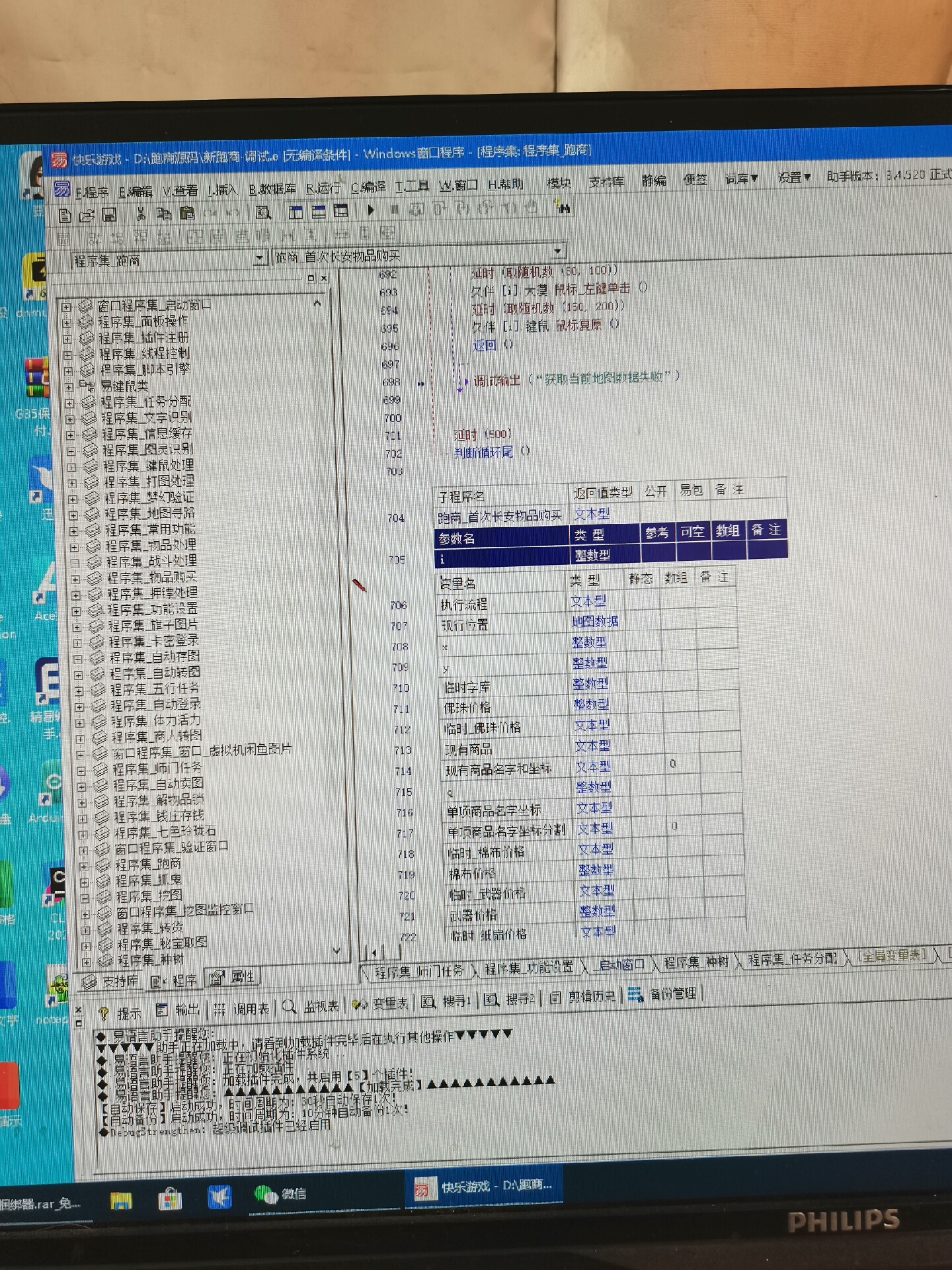Switch to the 程序集_任务分配 tab
Image resolution: width=952 pixels, height=1270 pixels.
[x=792, y=958]
